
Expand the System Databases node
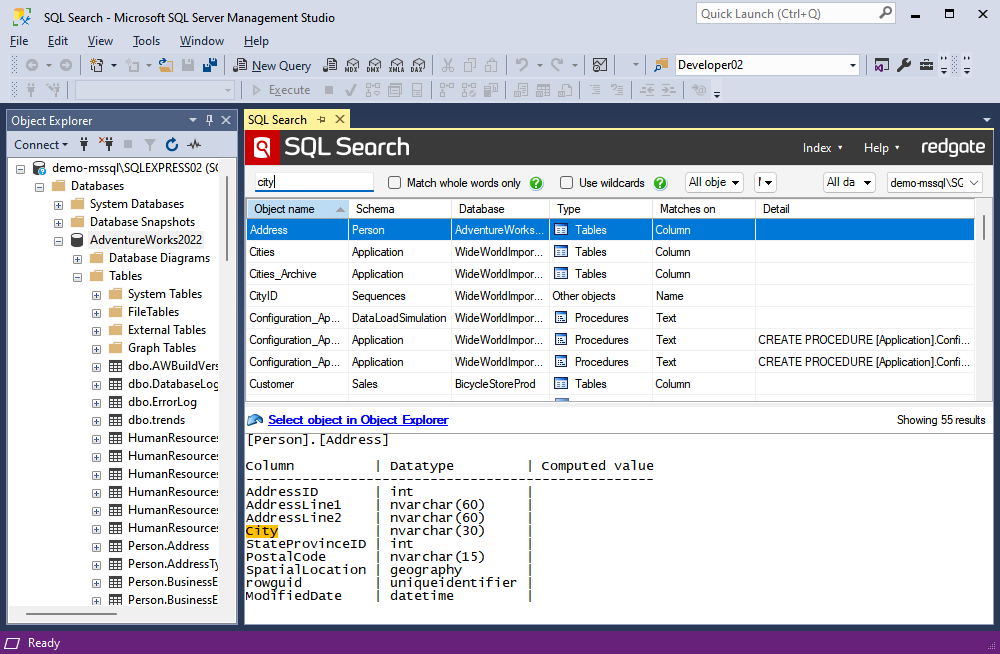59,205
